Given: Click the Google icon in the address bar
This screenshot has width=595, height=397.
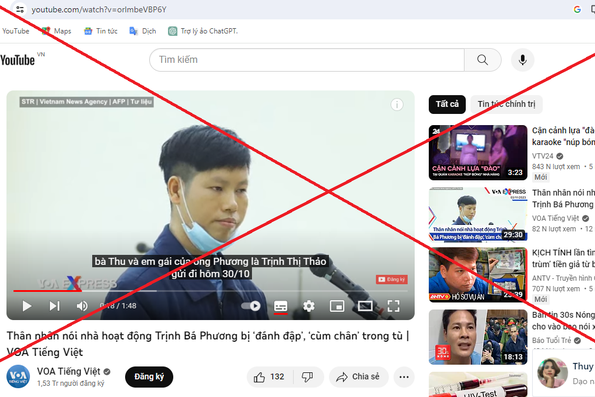Looking at the screenshot, I should tap(577, 9).
